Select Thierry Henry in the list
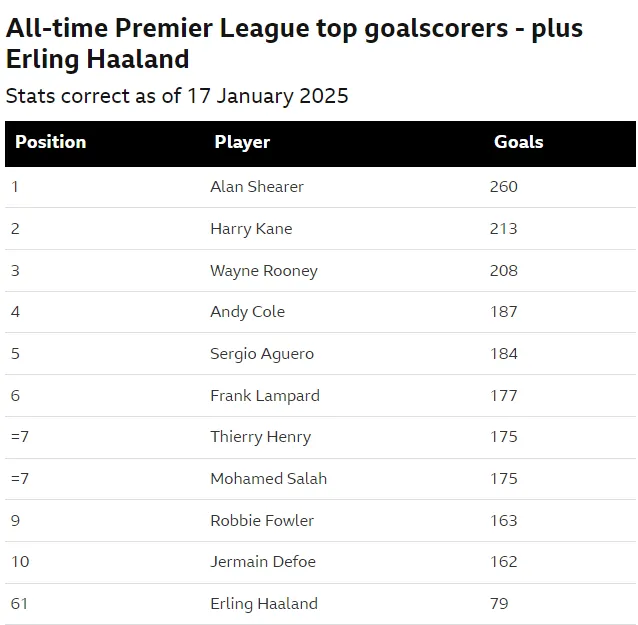638x625 pixels. click(260, 437)
